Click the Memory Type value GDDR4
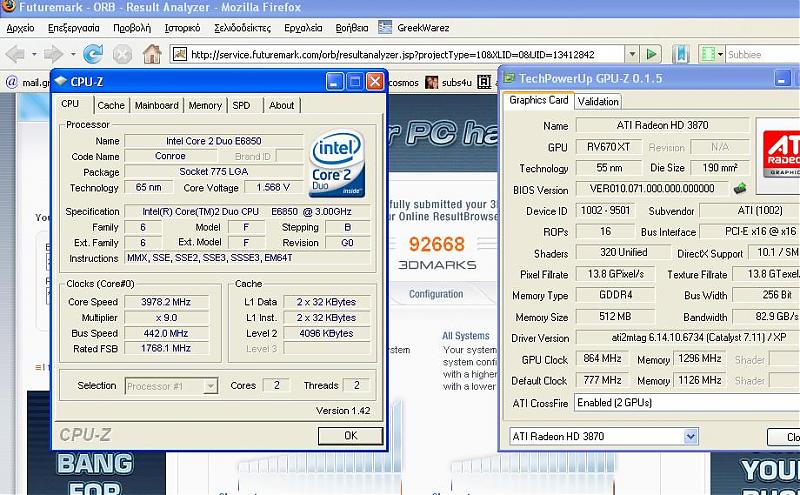Image resolution: width=800 pixels, height=495 pixels. (615, 294)
